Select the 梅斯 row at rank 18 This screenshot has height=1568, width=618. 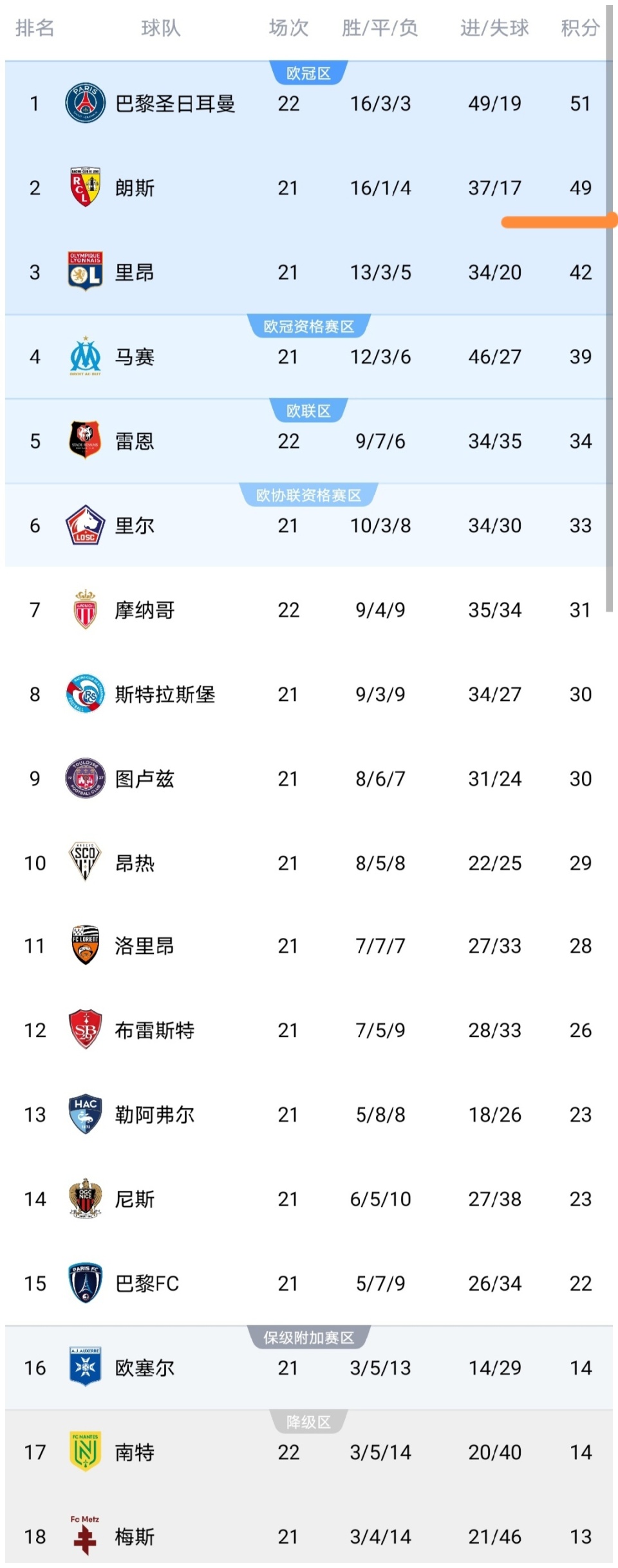coord(308,1536)
